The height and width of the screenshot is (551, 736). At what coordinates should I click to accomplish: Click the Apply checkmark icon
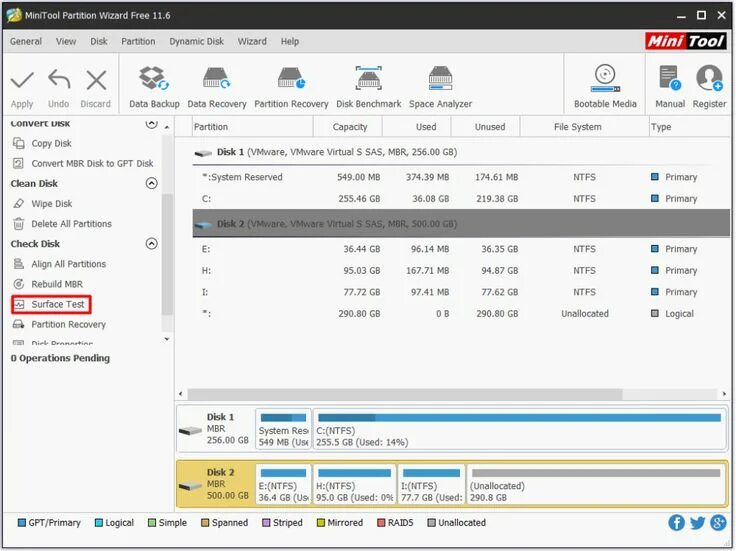[22, 80]
